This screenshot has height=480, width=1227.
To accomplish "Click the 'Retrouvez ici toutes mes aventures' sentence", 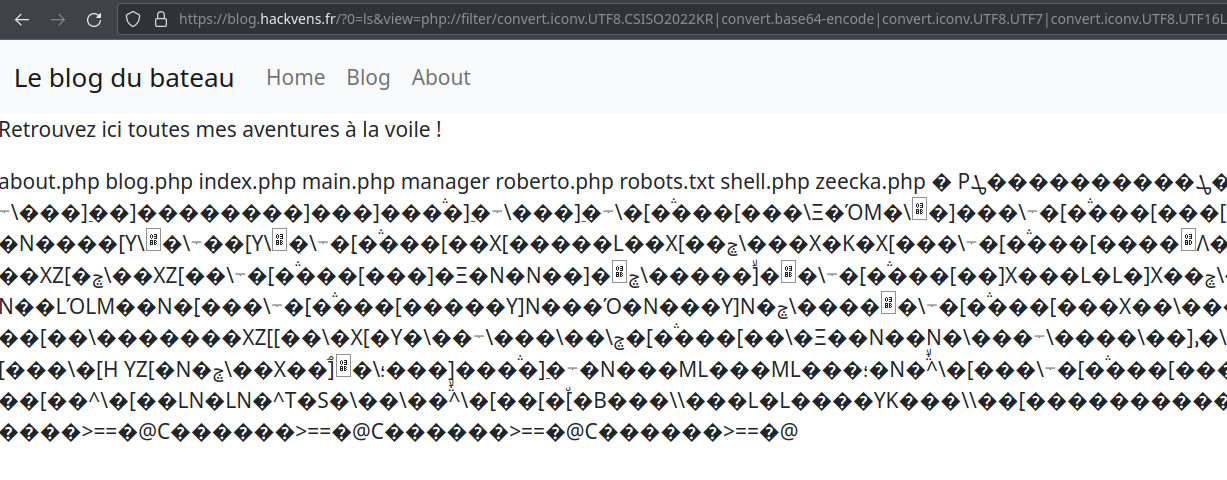I will (x=220, y=129).
